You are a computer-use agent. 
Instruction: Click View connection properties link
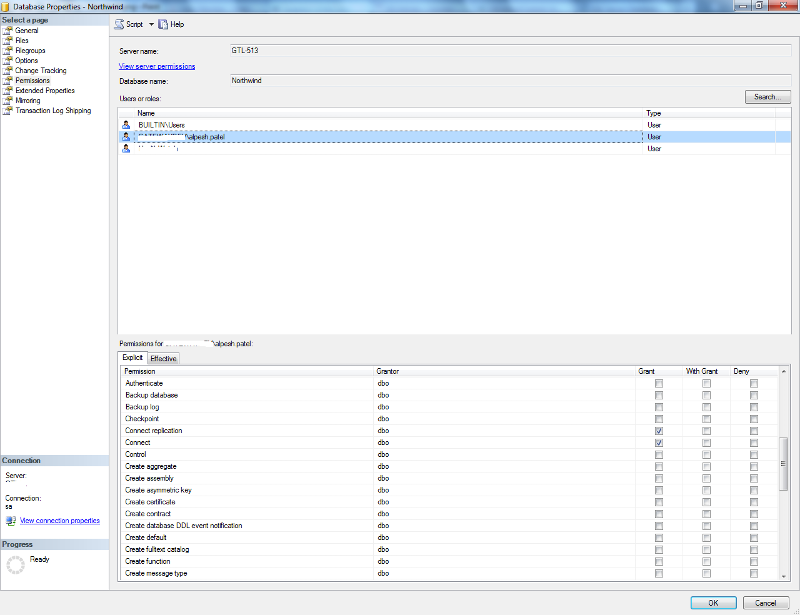60,521
